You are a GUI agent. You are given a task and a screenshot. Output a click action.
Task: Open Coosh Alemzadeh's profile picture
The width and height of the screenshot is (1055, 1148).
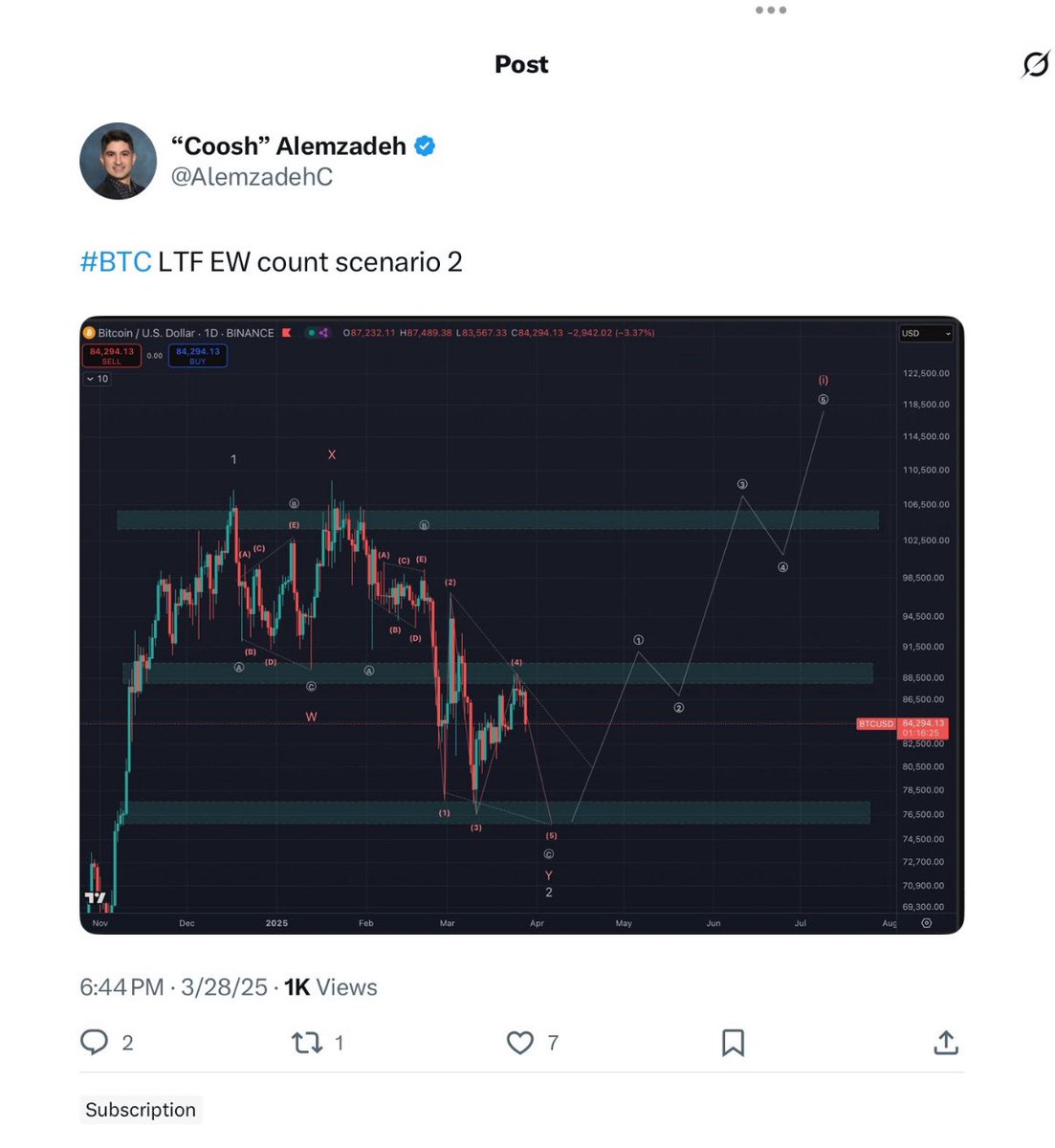[x=118, y=161]
